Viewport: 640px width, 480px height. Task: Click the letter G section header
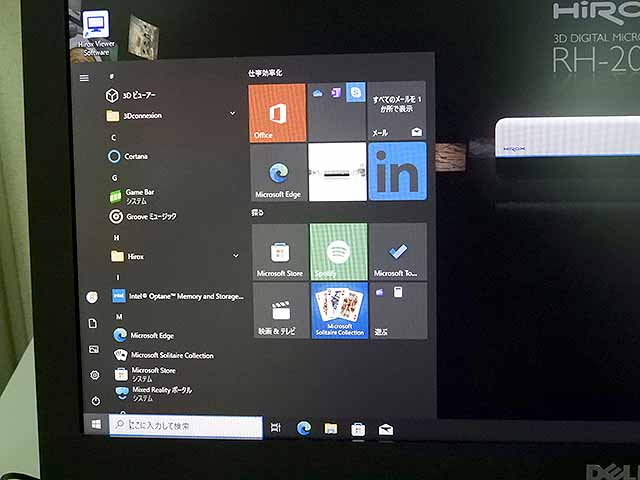click(114, 178)
